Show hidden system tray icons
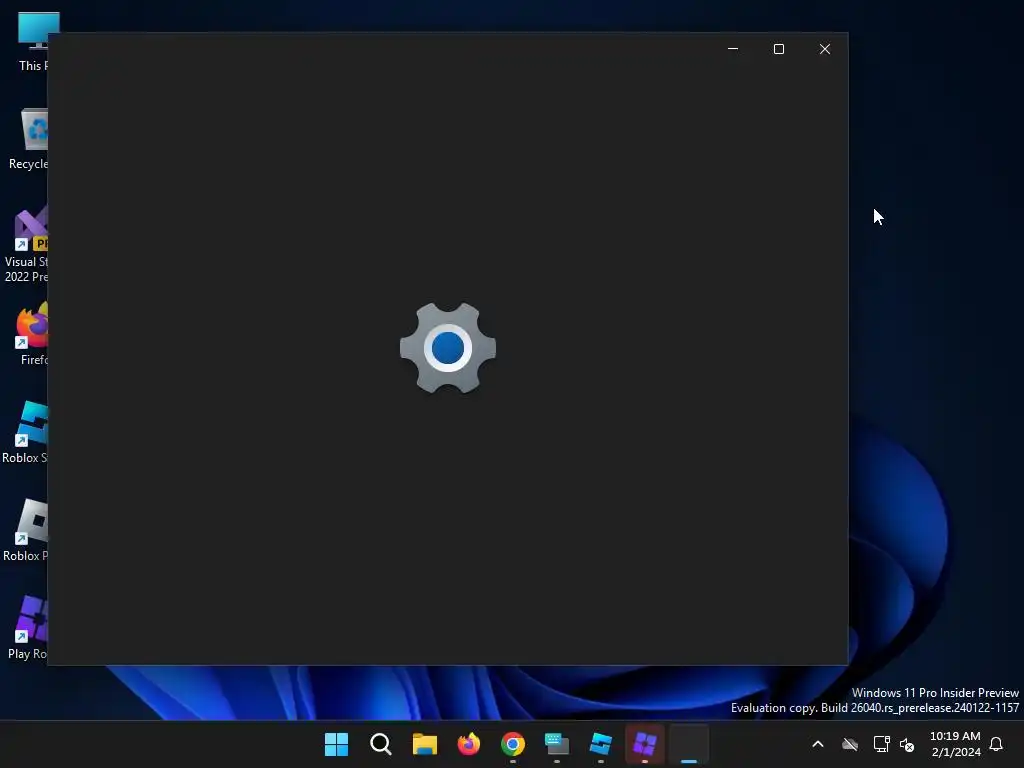The width and height of the screenshot is (1024, 768). click(818, 744)
